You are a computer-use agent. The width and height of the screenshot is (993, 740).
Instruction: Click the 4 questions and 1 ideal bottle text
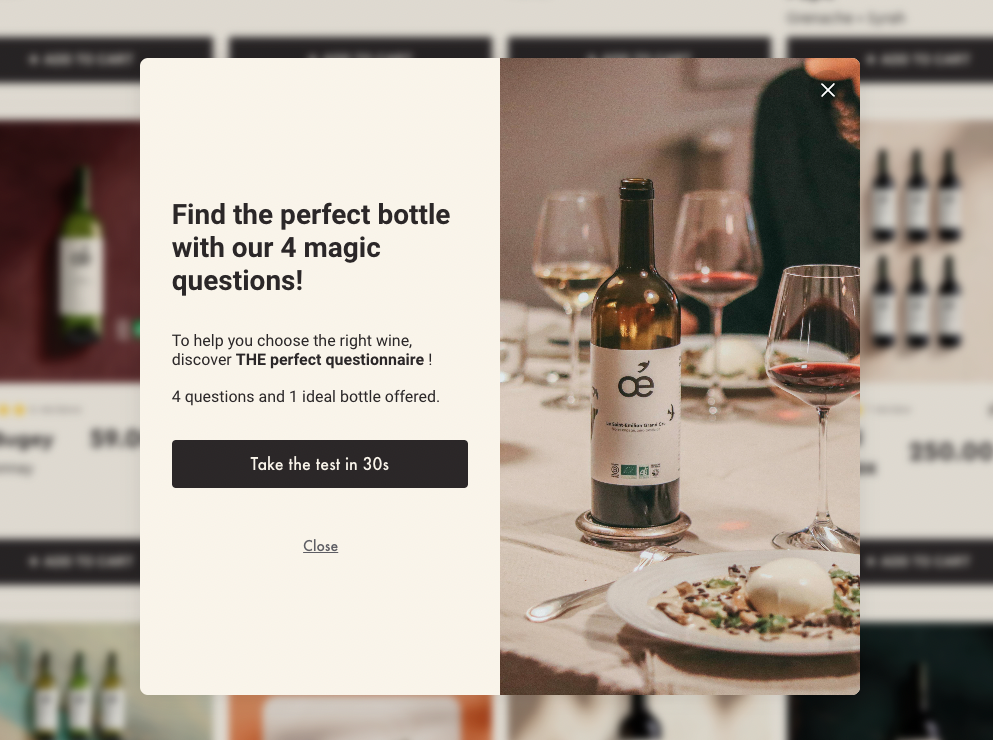pos(305,397)
